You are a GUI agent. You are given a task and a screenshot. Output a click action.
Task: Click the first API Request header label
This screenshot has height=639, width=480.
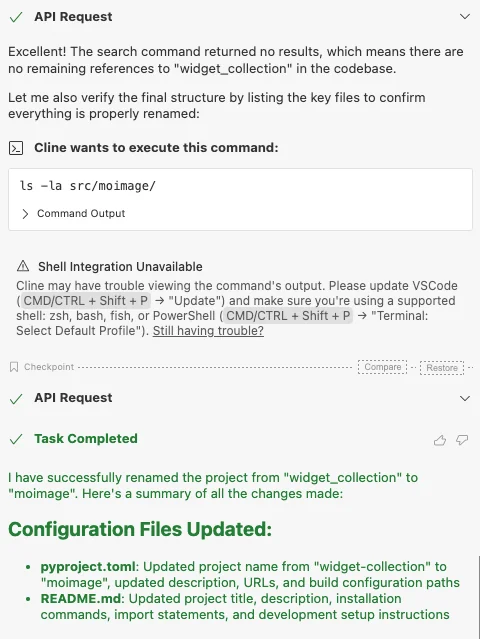click(x=73, y=17)
